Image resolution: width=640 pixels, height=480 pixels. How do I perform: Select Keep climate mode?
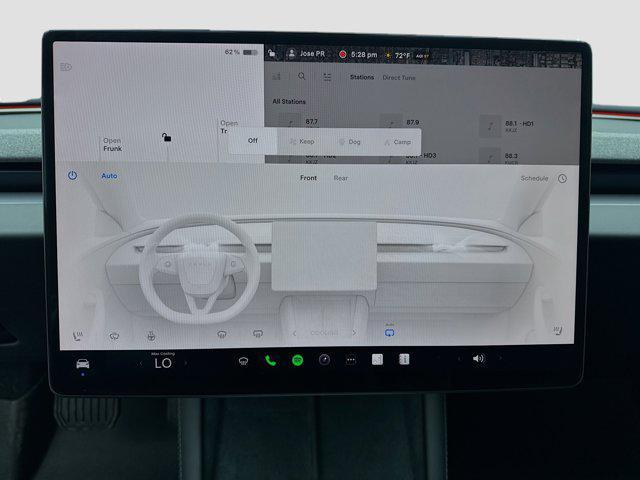pos(302,142)
